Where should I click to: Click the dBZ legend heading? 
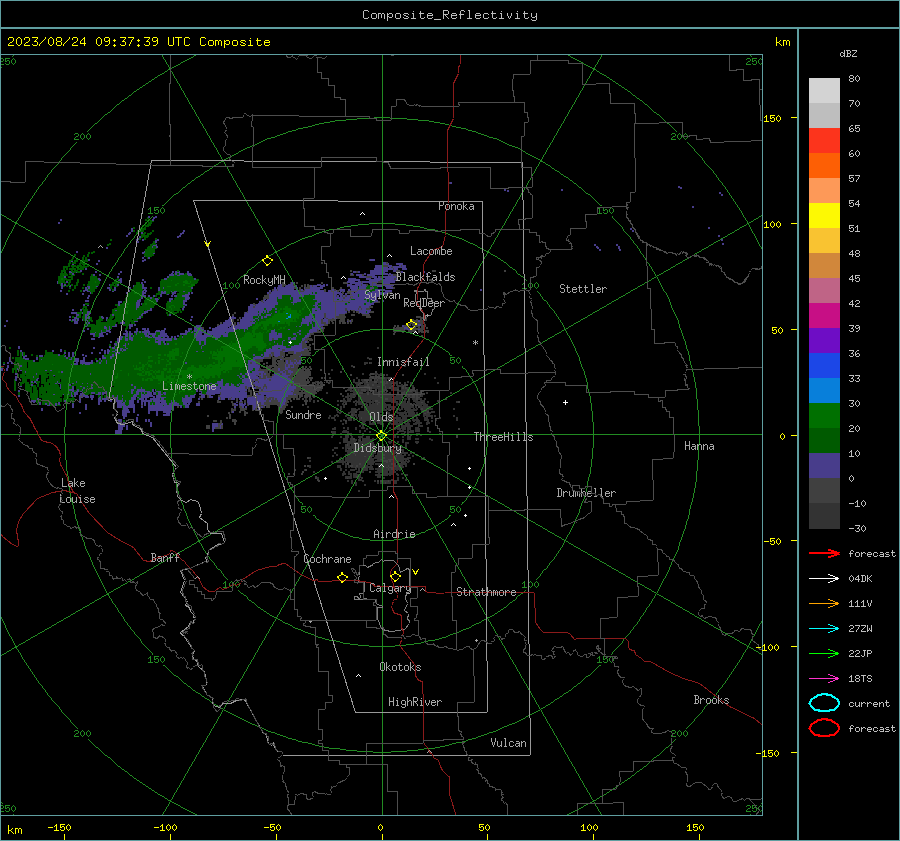tap(848, 53)
